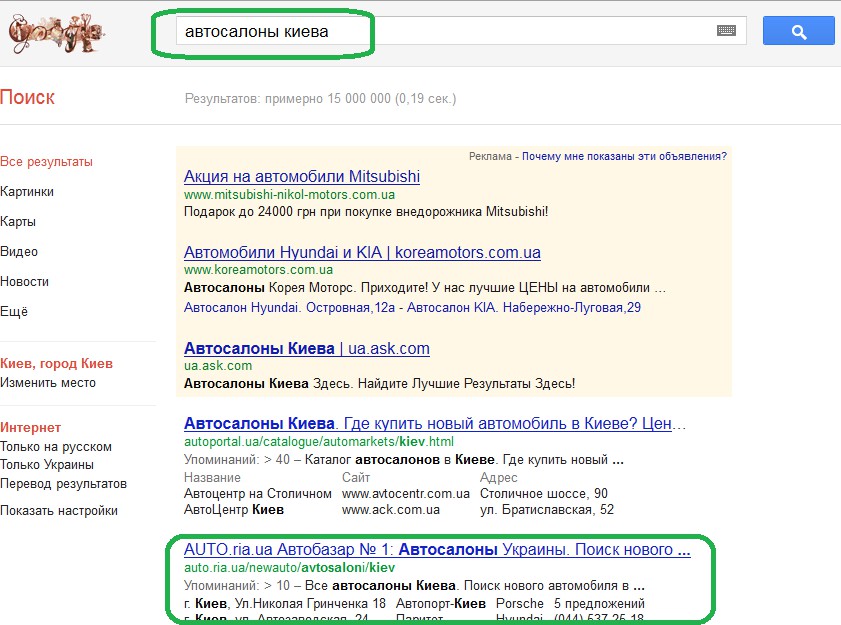Open Автосалоны Киева. Где купить result
Viewport: 841px width, 625px height.
[x=434, y=423]
